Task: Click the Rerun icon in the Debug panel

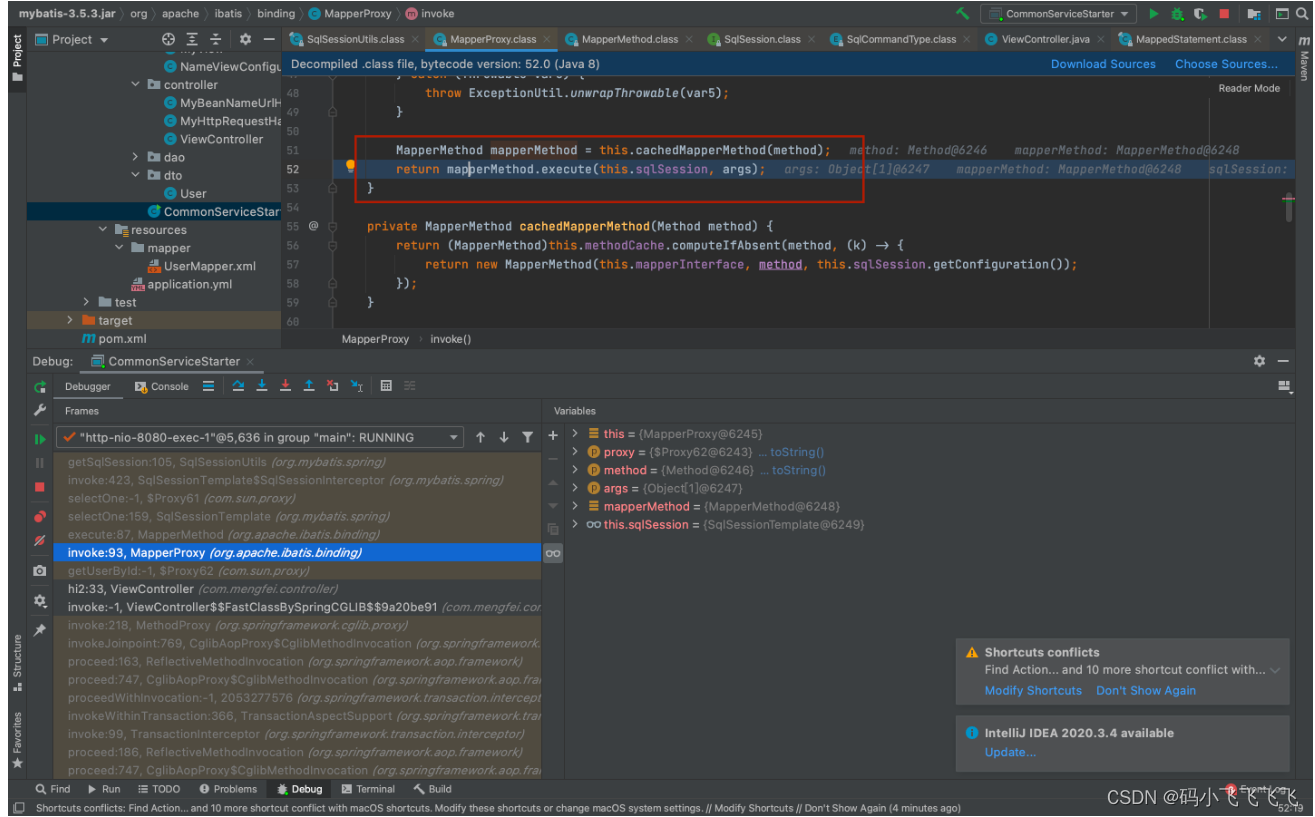Action: (x=40, y=387)
